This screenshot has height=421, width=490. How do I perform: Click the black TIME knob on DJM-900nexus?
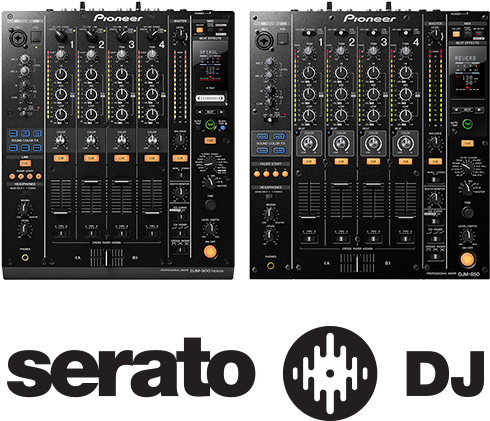click(210, 204)
